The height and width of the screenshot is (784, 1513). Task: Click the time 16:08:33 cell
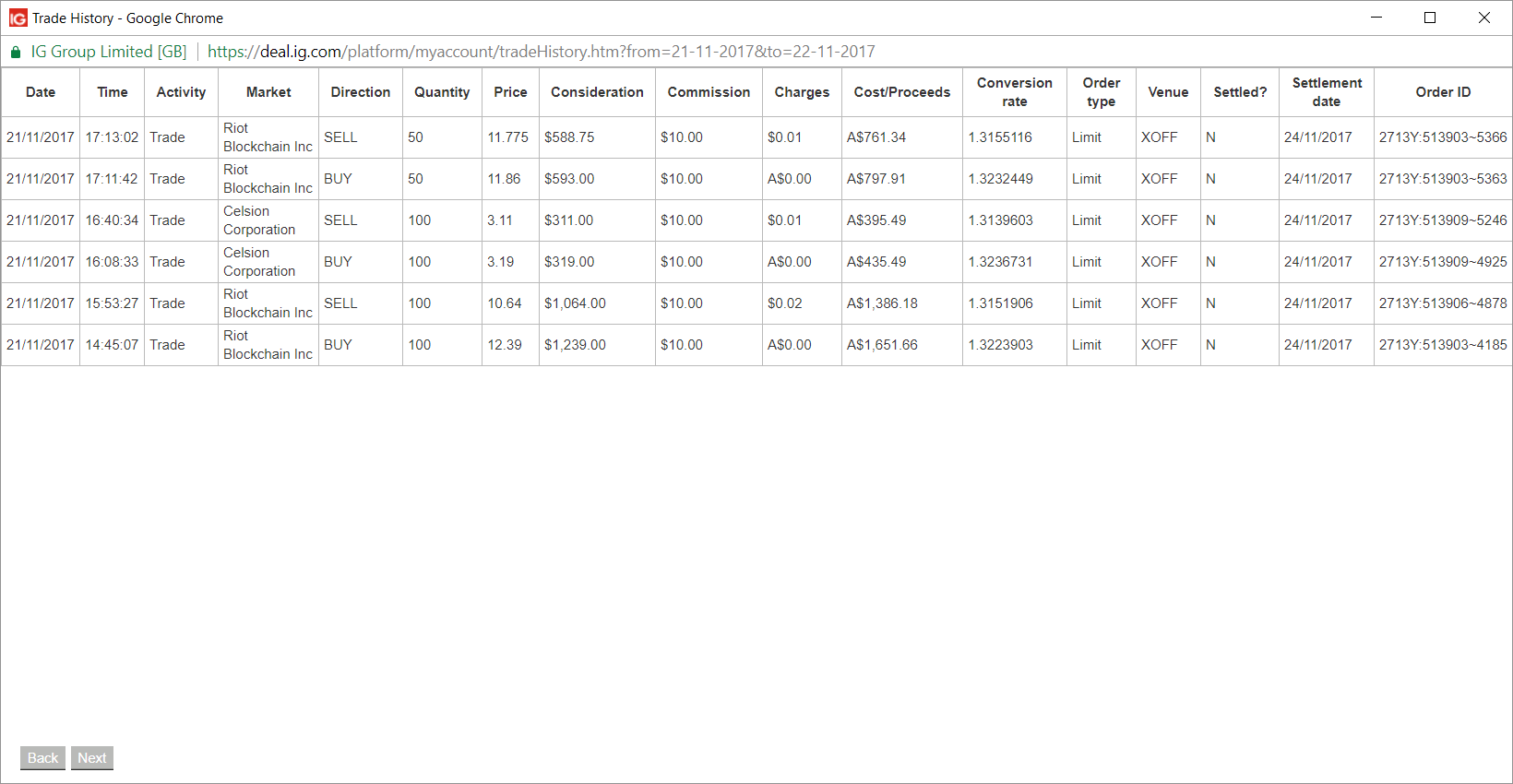(112, 262)
